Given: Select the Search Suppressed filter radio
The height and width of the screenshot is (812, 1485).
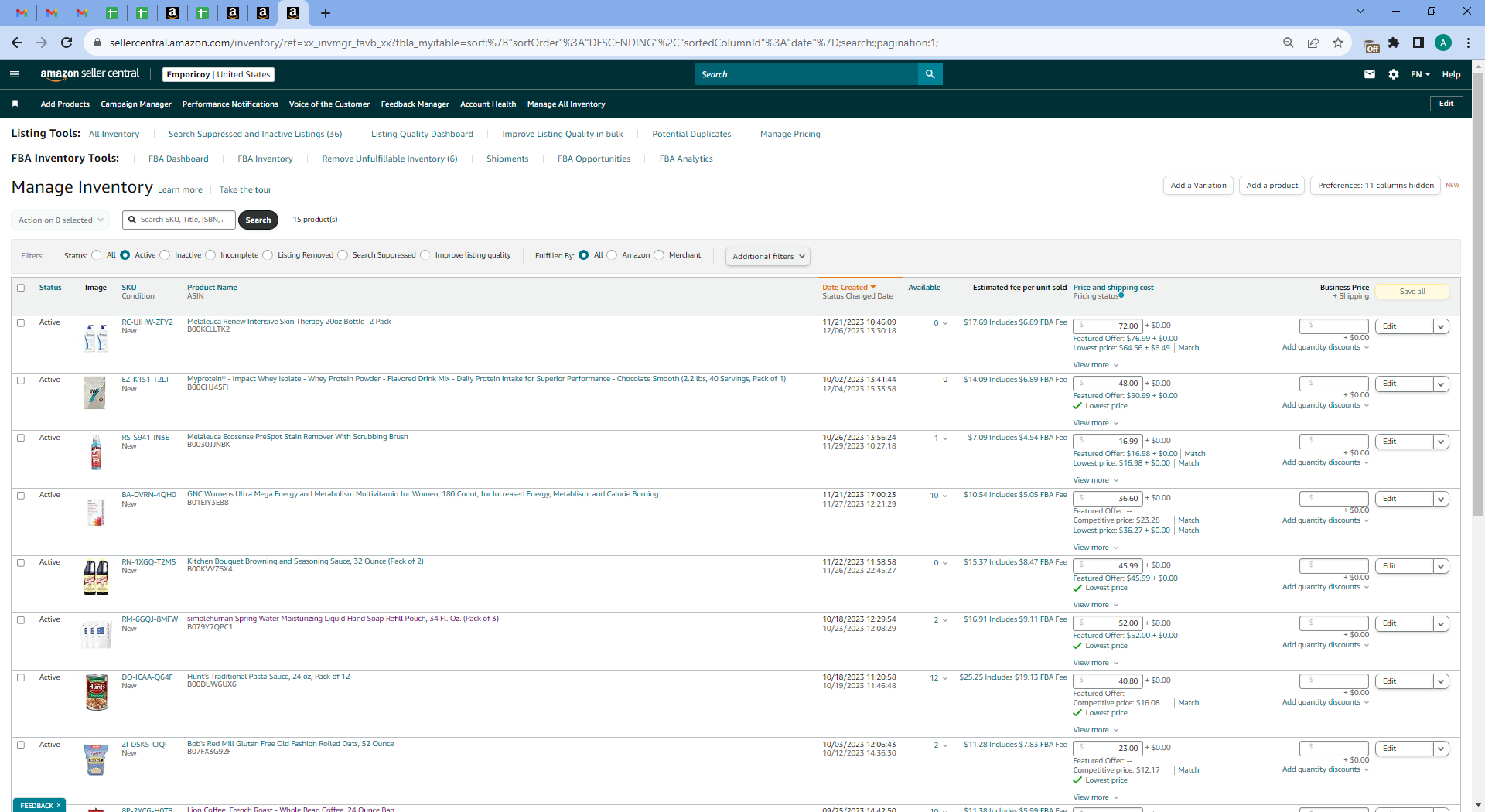Looking at the screenshot, I should pos(343,255).
